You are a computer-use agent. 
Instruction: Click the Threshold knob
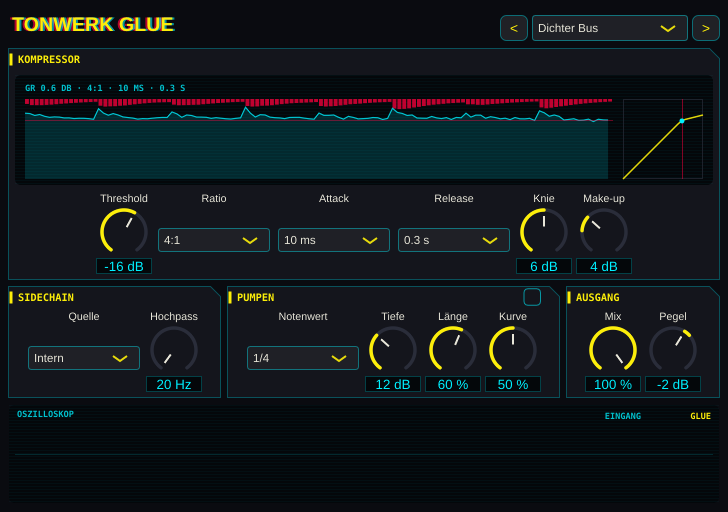(124, 231)
